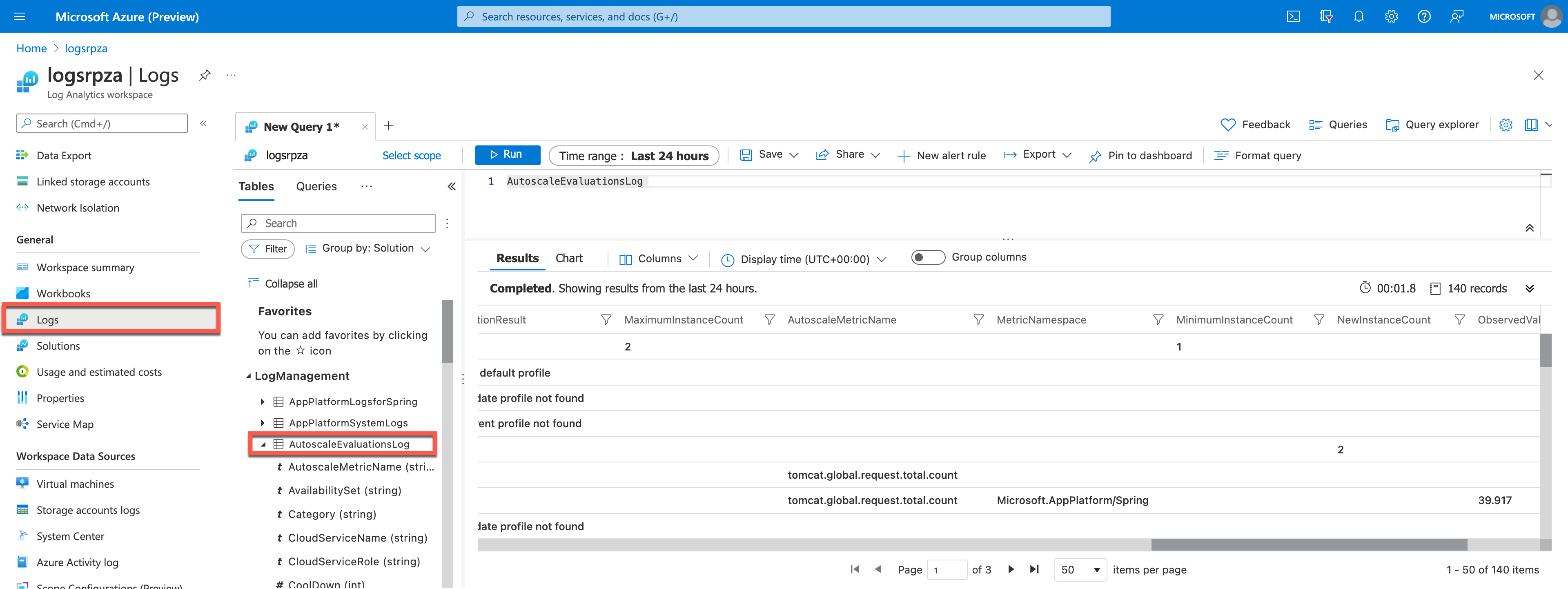Image resolution: width=1568 pixels, height=589 pixels.
Task: Collapse the left navigation menu chevrons
Action: coord(203,124)
